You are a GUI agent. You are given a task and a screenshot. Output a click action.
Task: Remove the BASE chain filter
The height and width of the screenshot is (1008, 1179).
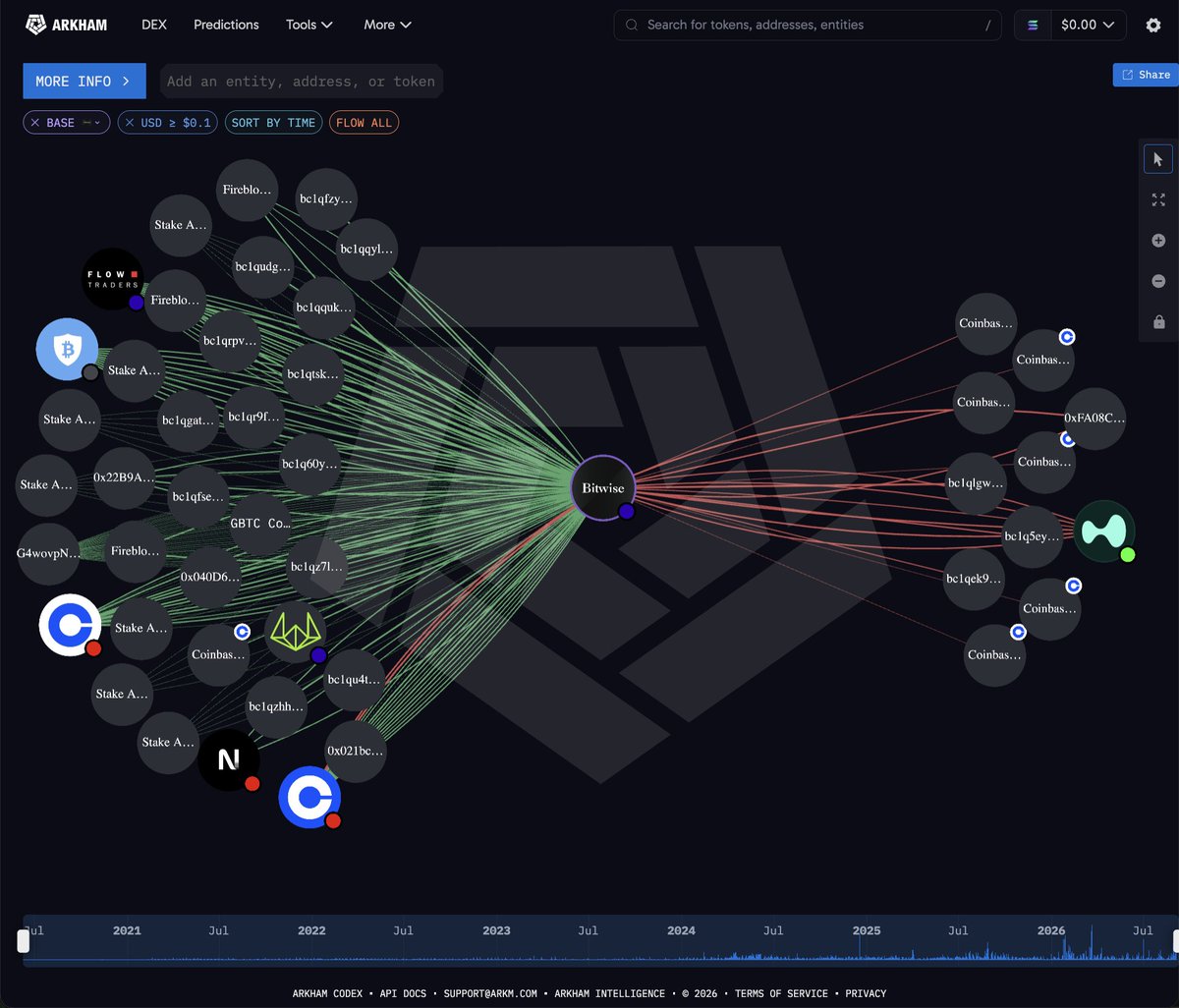click(x=35, y=123)
